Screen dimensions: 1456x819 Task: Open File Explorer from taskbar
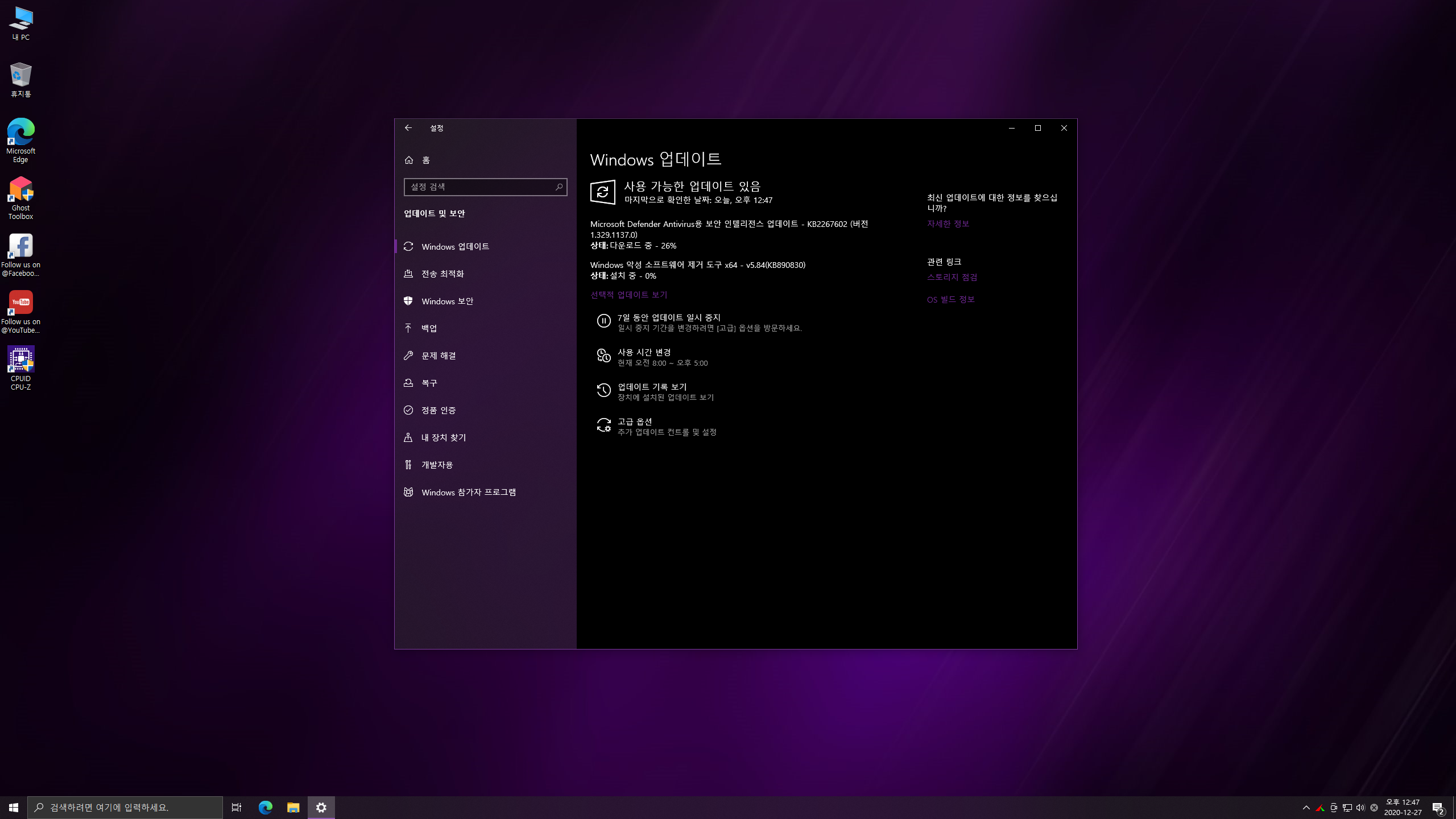293,808
